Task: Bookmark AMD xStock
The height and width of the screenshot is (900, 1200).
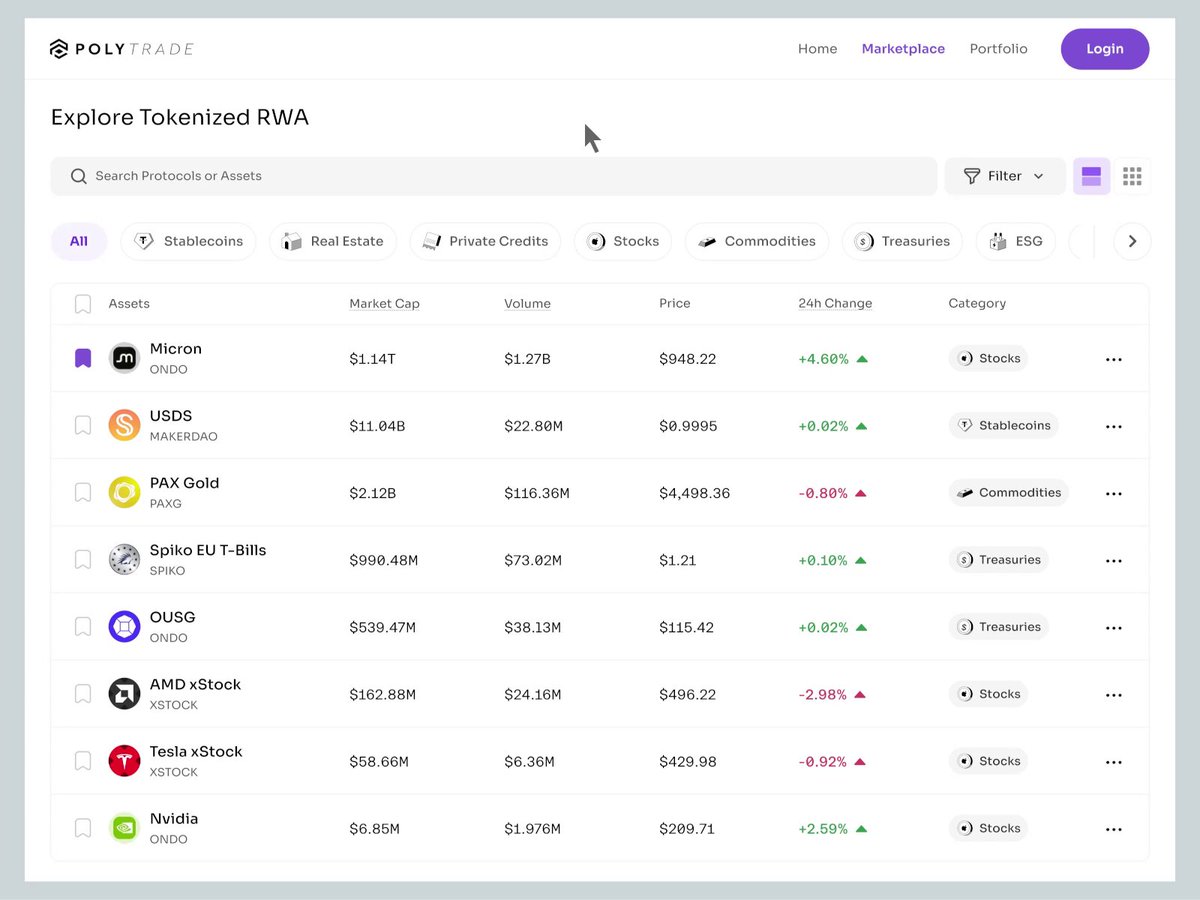Action: click(83, 693)
